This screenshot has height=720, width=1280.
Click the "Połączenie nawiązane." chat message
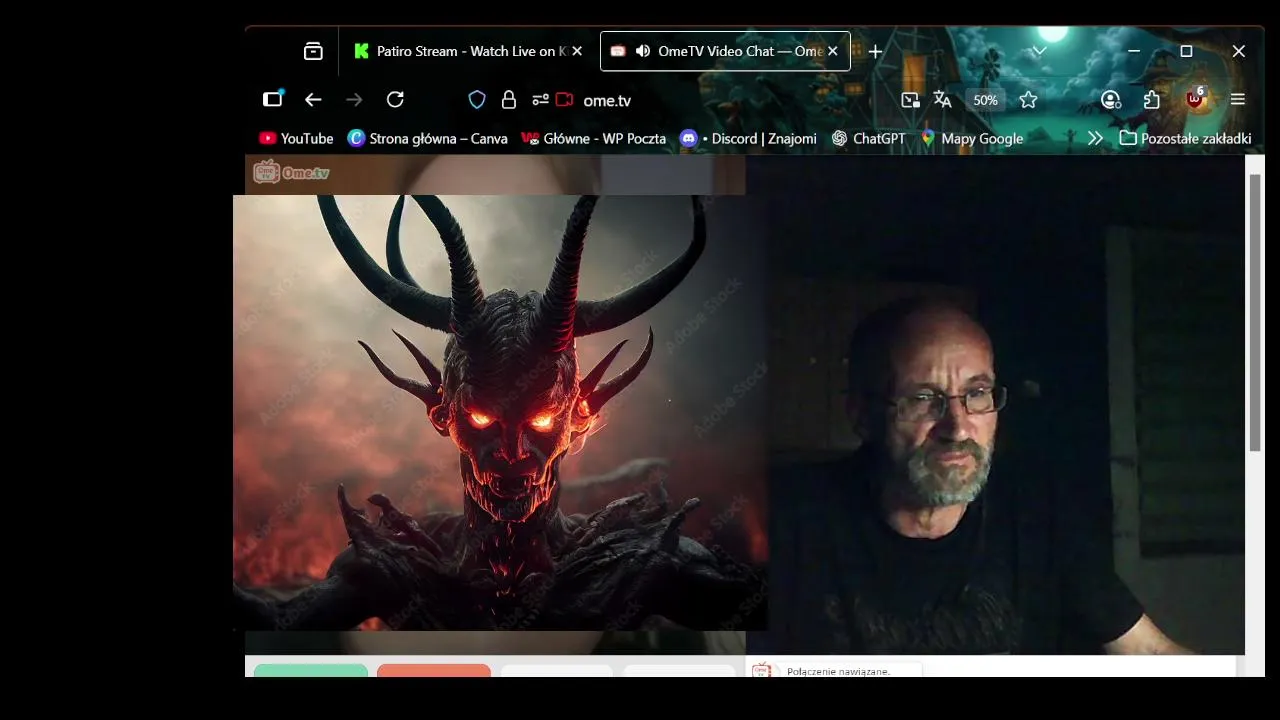tap(838, 672)
